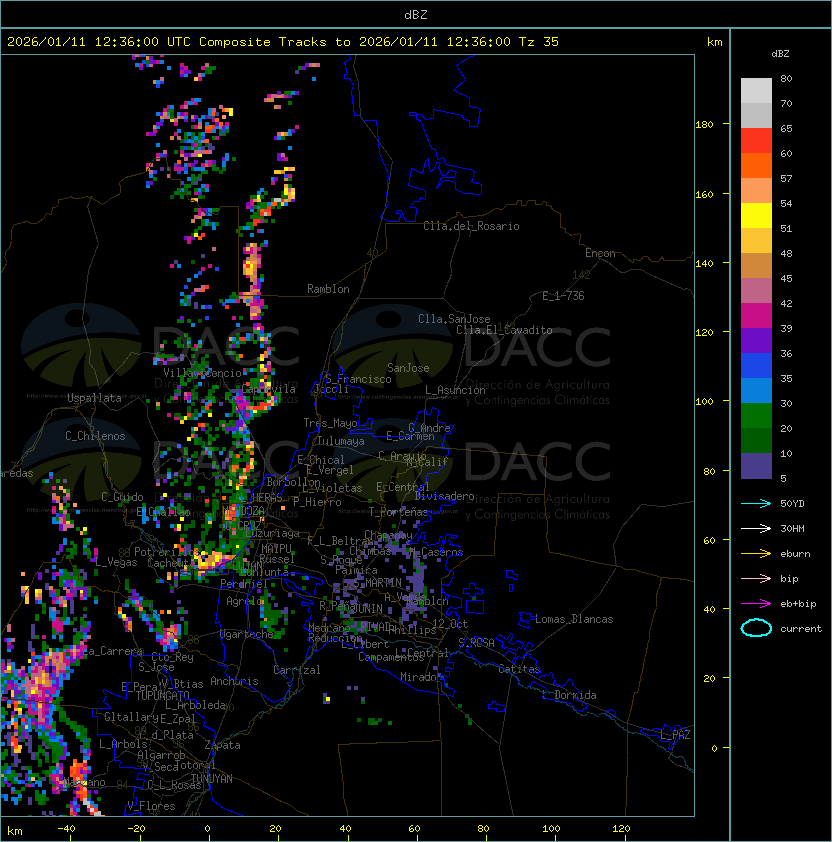Click the 180 tick on the right axis
This screenshot has height=842, width=832.
coord(704,125)
